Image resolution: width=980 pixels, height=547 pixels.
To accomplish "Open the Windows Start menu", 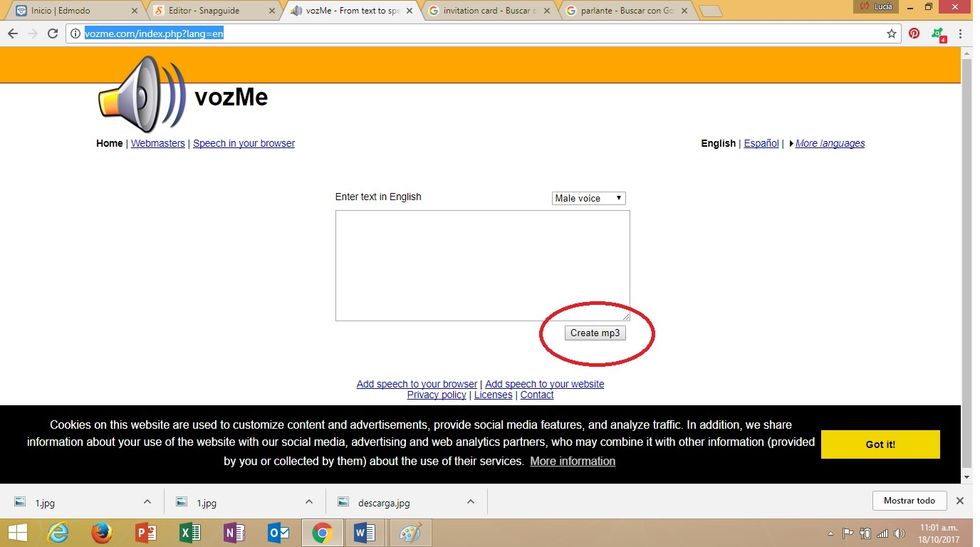I will tap(17, 533).
